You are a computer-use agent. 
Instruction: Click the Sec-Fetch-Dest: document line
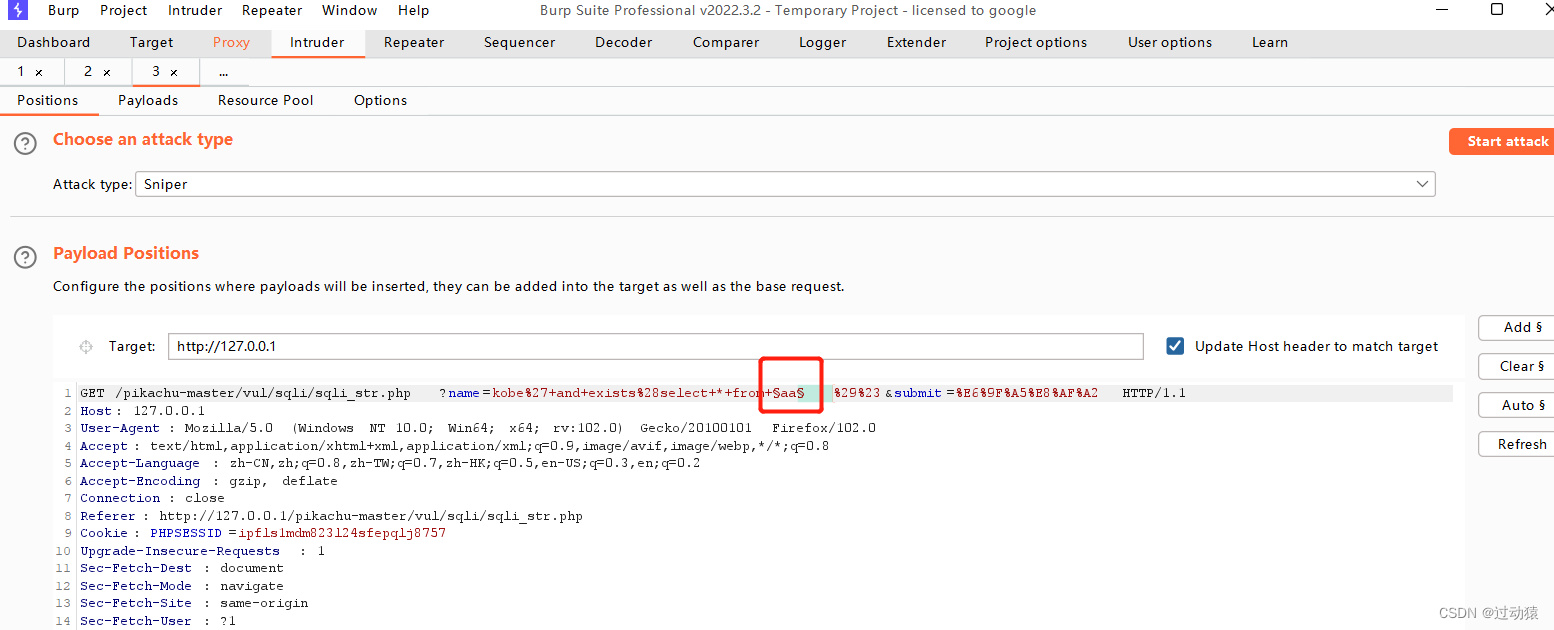pos(182,568)
